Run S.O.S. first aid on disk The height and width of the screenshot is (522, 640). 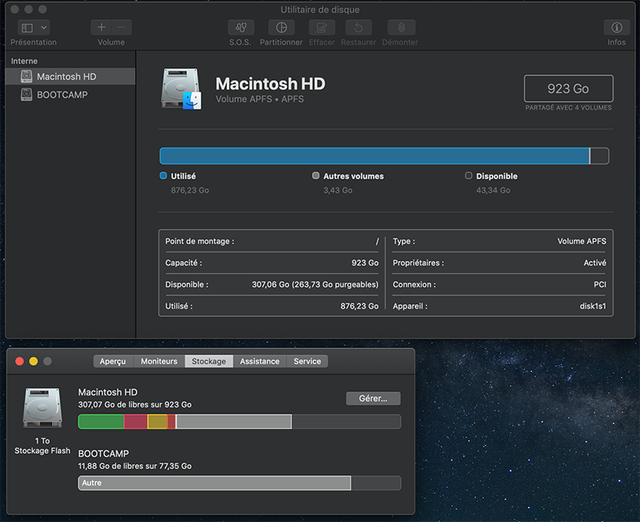point(241,27)
